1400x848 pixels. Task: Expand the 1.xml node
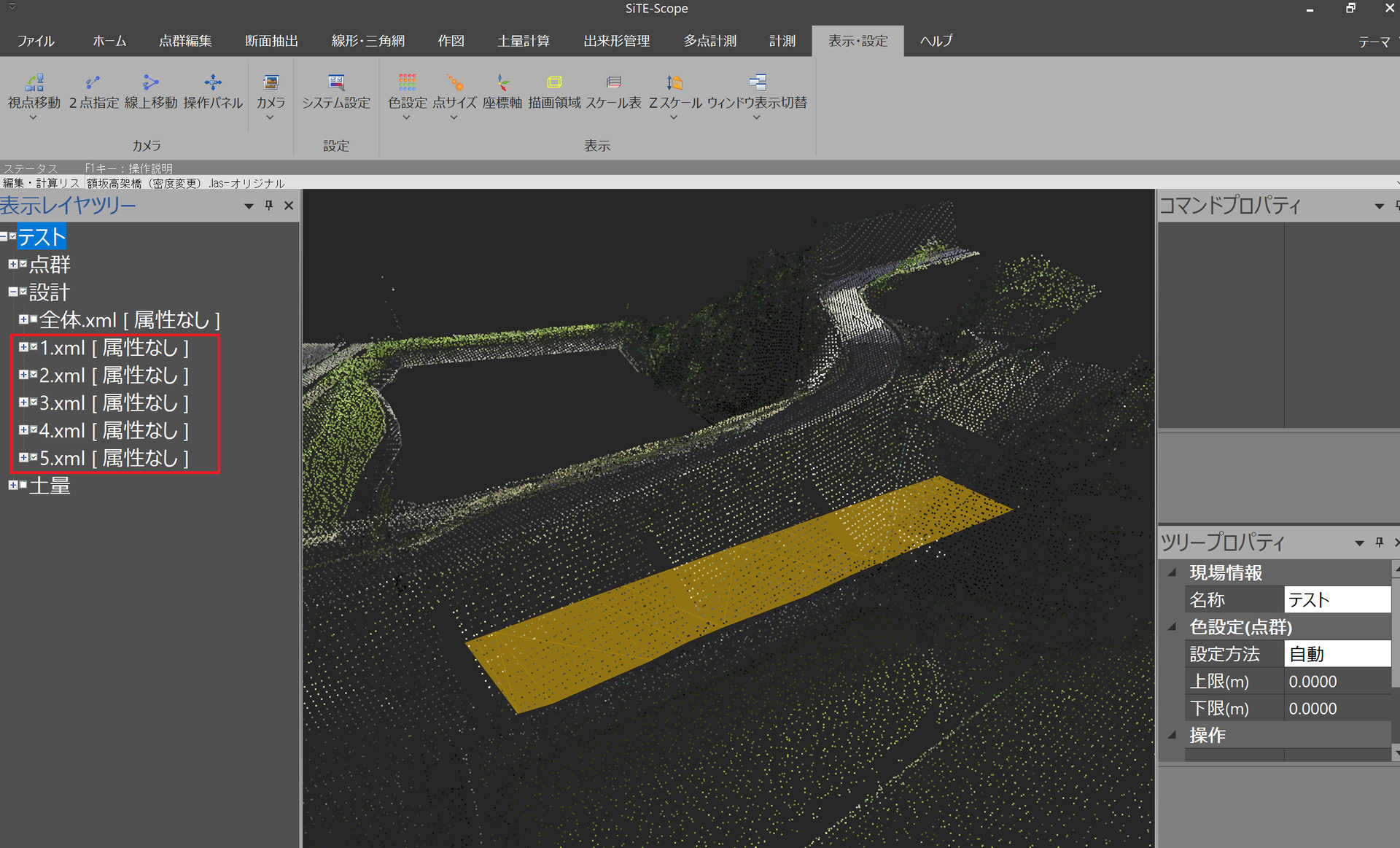pos(23,347)
